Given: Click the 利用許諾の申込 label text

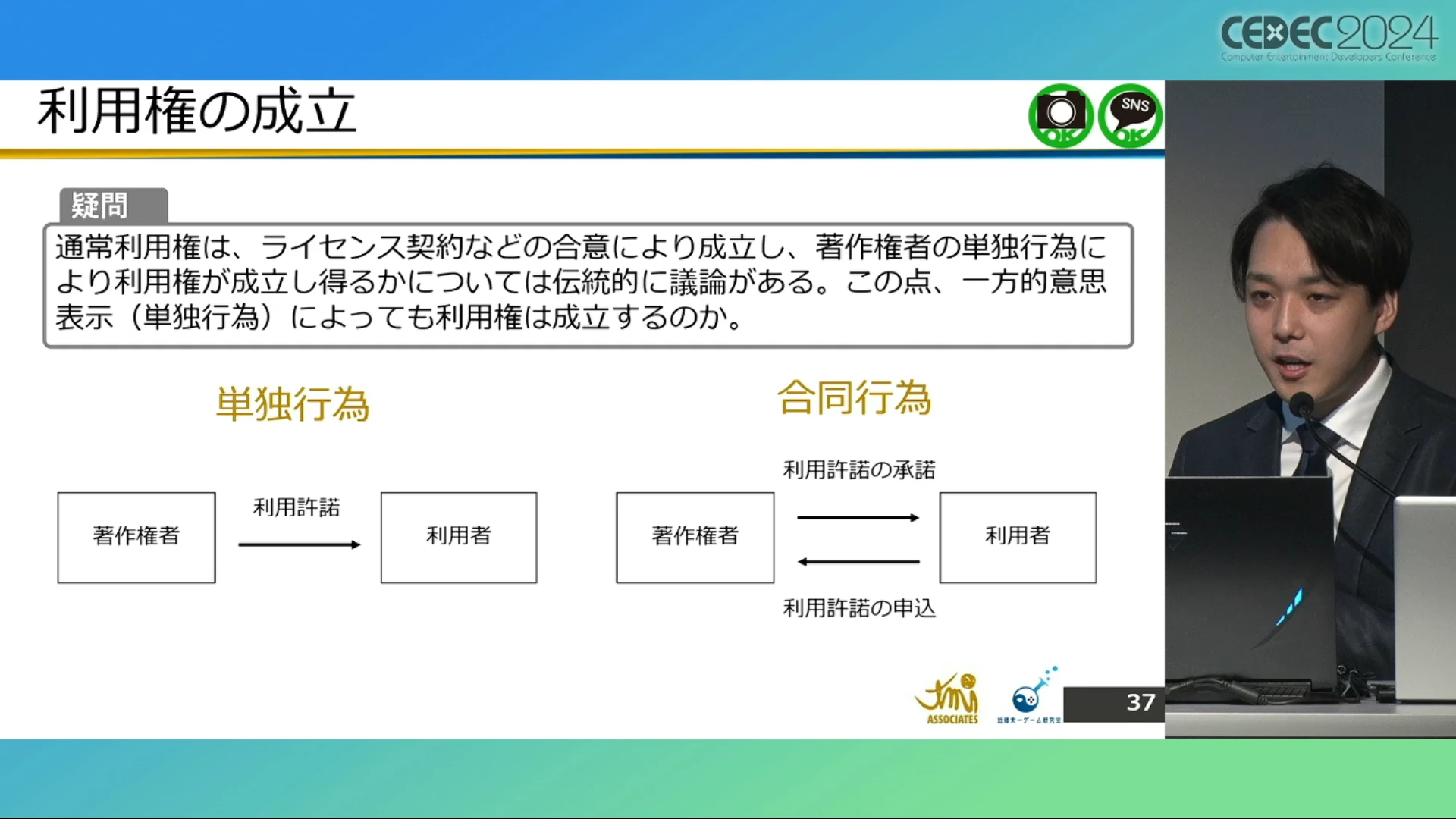Looking at the screenshot, I should coord(859,608).
